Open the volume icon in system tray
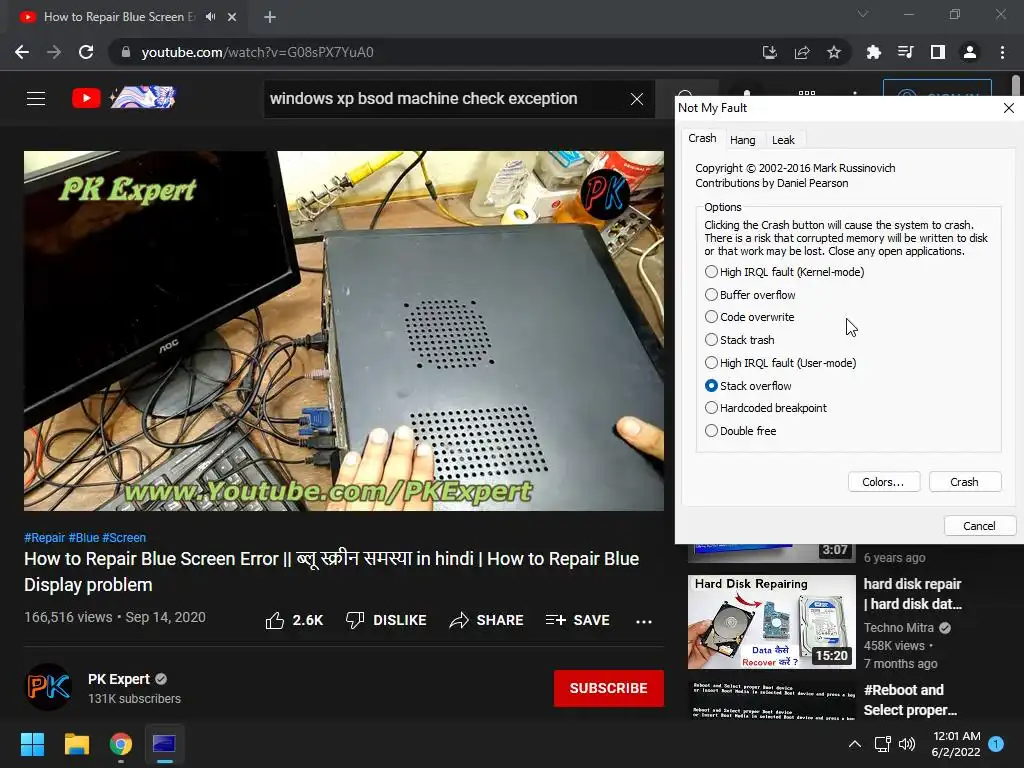1024x768 pixels. [x=907, y=744]
